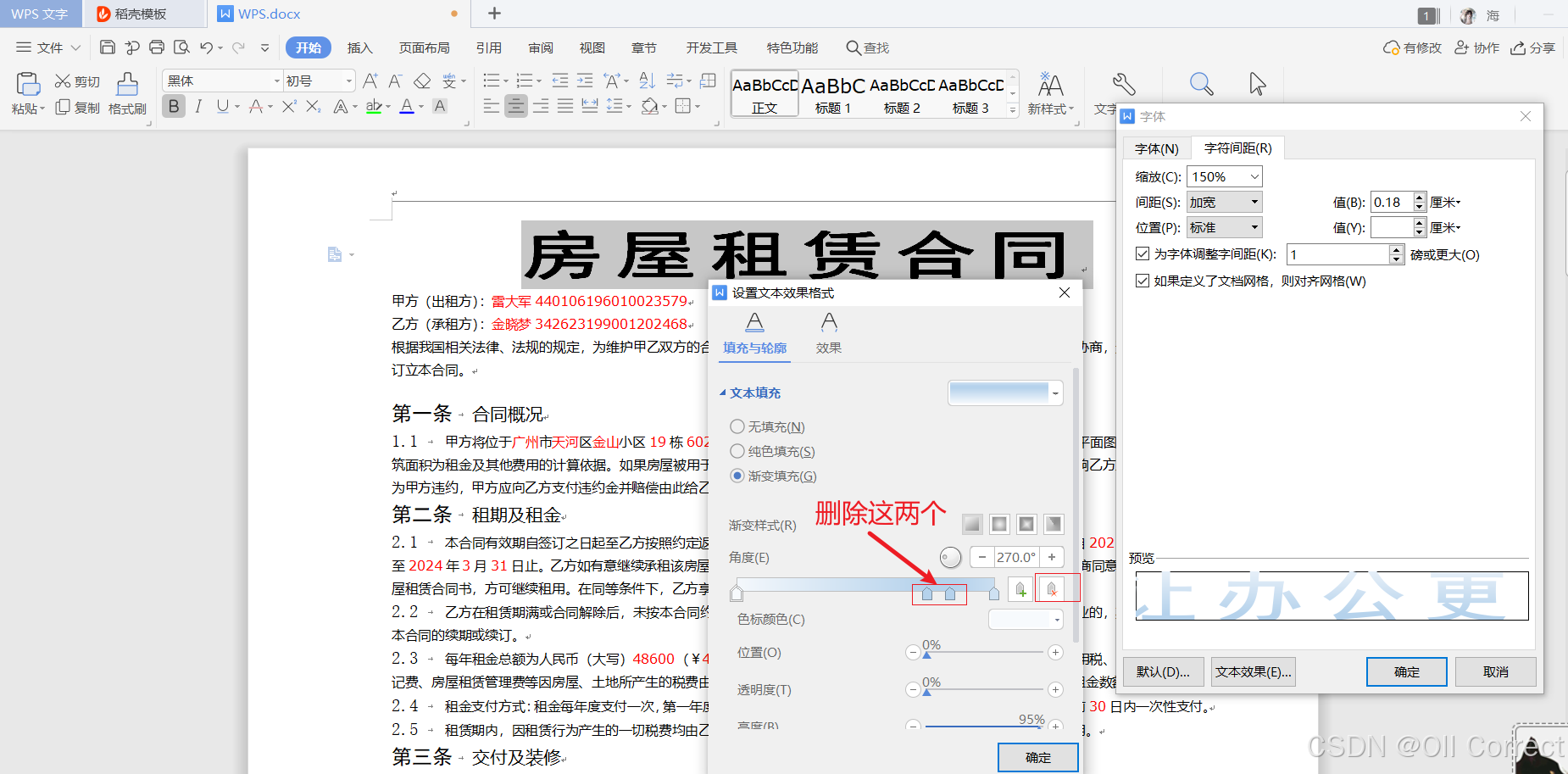Click the leftmost gradient stop marker
Viewport: 1568px width, 774px height.
tap(737, 593)
